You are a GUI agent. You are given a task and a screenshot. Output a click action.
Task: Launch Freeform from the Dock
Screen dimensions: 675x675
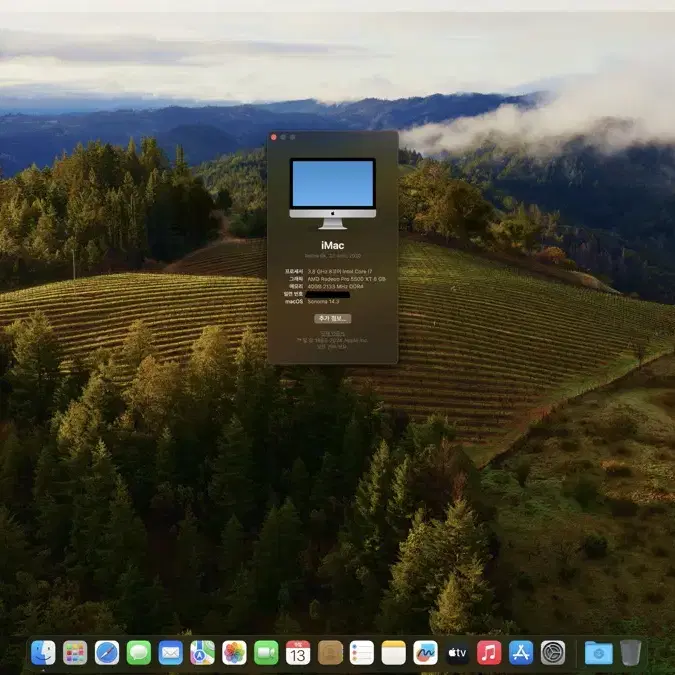(x=425, y=653)
